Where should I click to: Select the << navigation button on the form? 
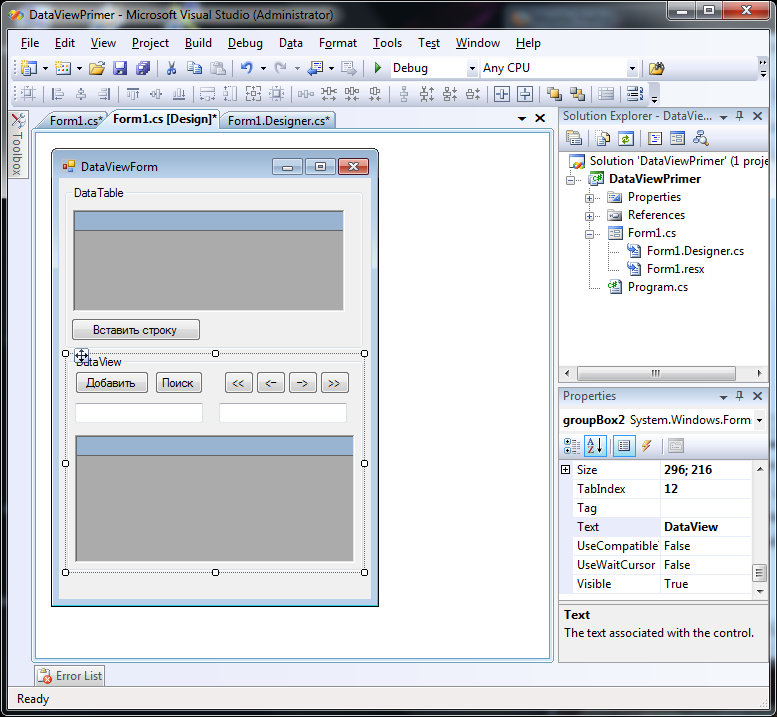click(239, 383)
